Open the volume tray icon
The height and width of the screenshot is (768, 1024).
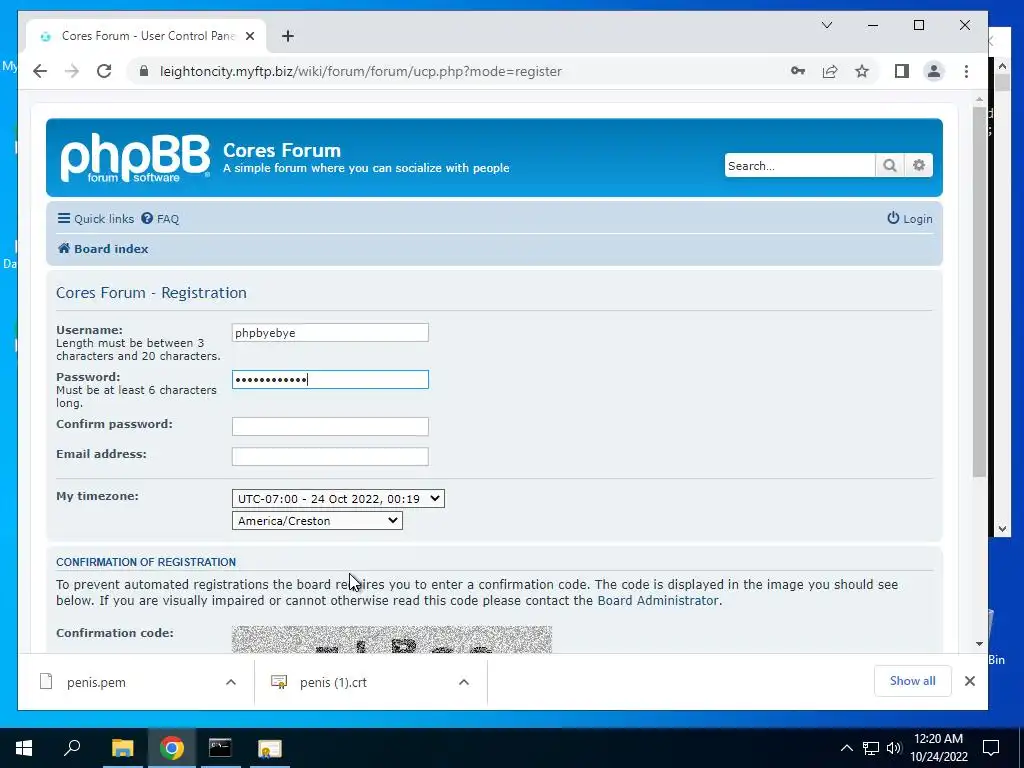tap(894, 748)
